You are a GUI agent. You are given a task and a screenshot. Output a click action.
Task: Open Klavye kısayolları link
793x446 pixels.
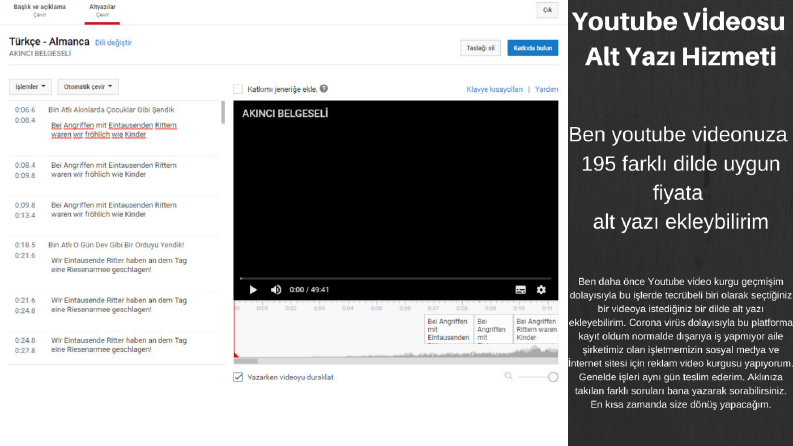click(x=494, y=89)
